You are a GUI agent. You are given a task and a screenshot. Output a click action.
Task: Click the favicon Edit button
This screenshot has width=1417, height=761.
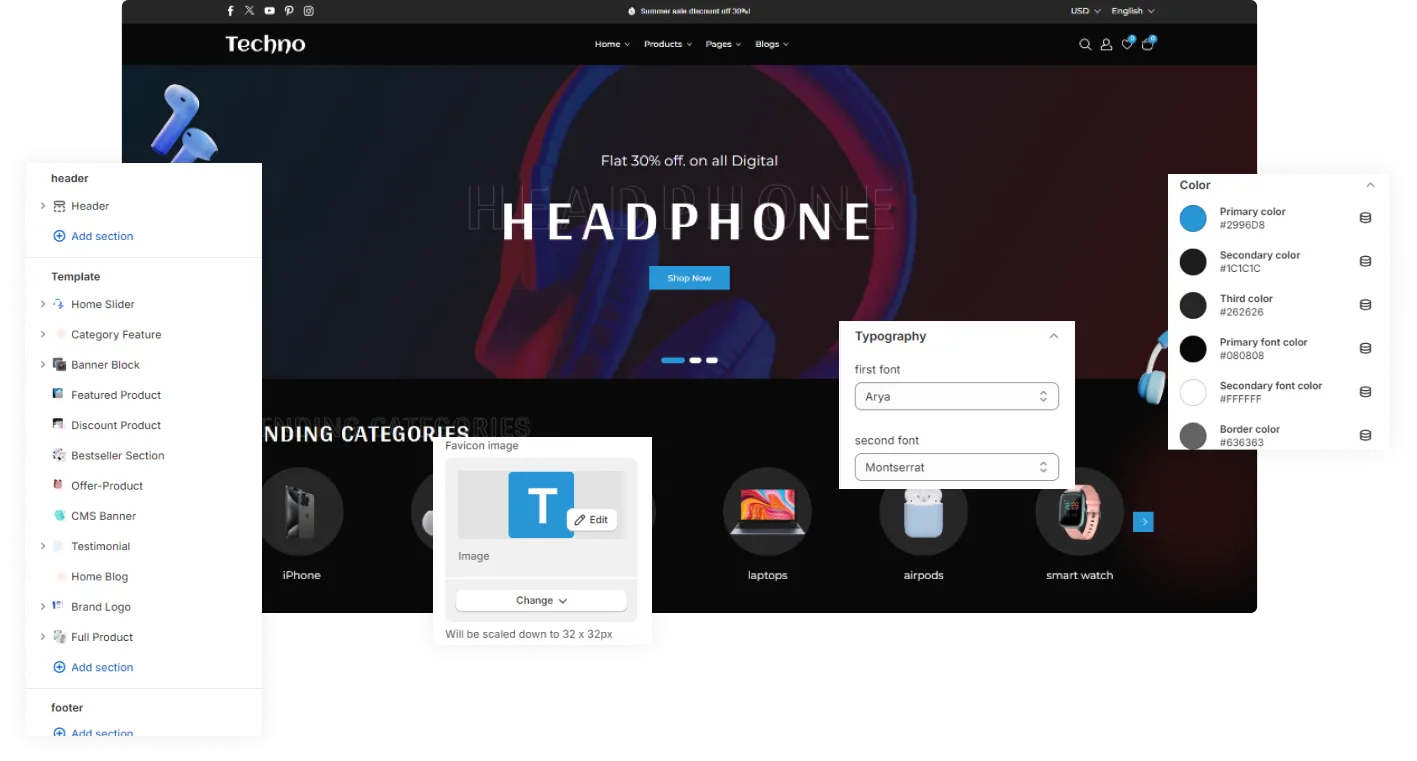592,520
